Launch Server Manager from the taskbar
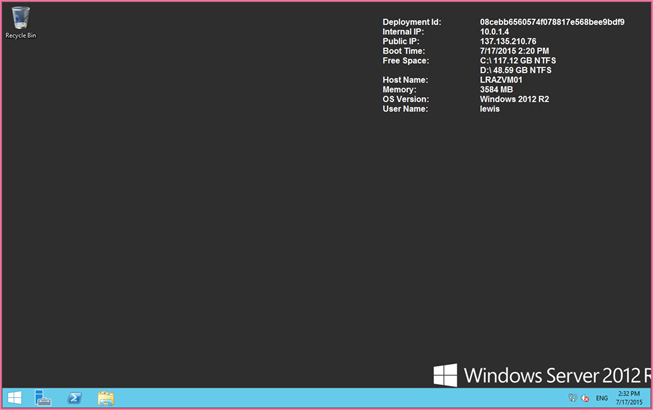653x410 pixels. 43,398
